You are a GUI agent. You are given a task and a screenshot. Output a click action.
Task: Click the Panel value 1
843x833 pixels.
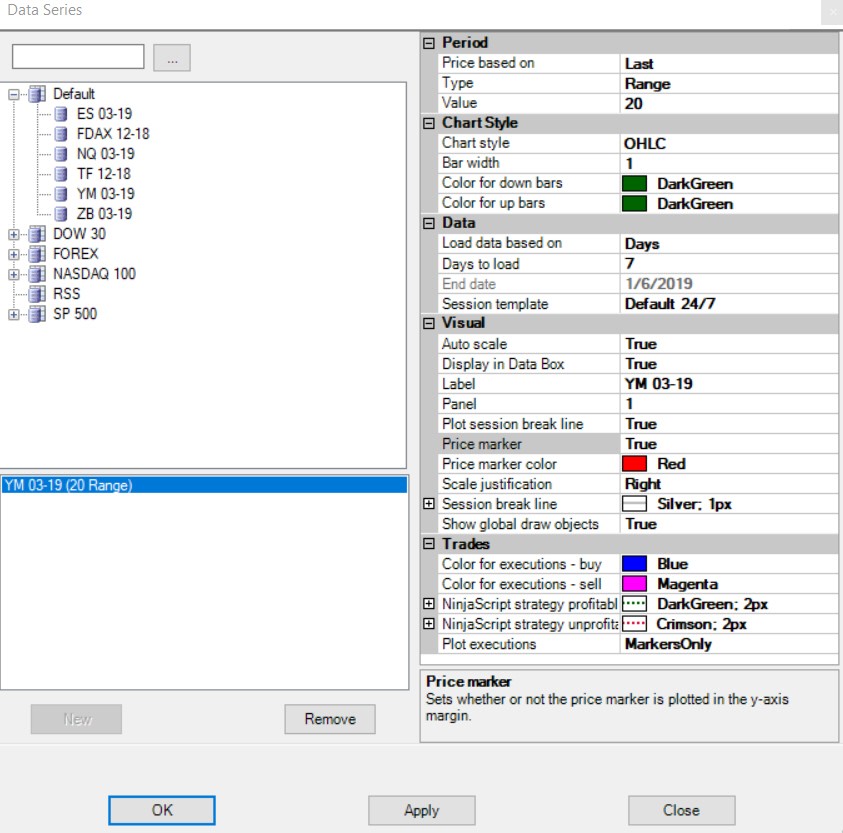point(728,404)
